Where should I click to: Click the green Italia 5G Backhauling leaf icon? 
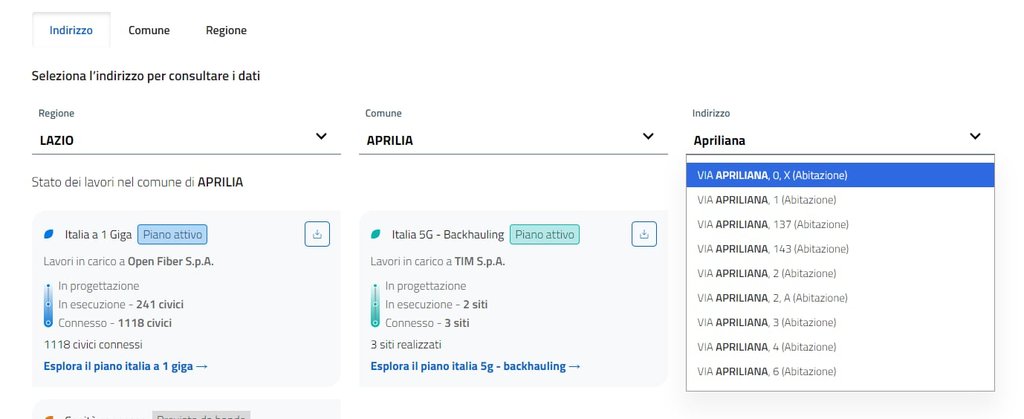pyautogui.click(x=375, y=235)
